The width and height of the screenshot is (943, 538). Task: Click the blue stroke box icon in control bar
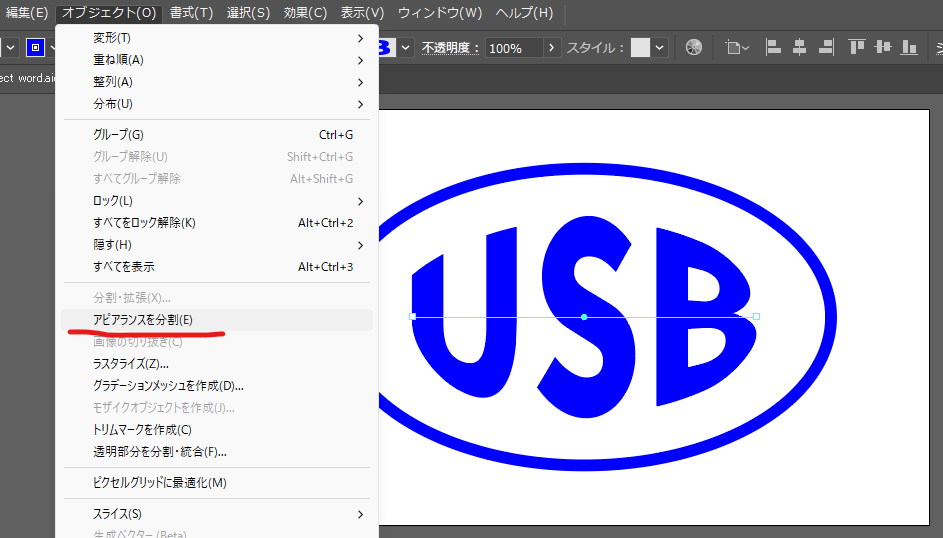pos(35,47)
